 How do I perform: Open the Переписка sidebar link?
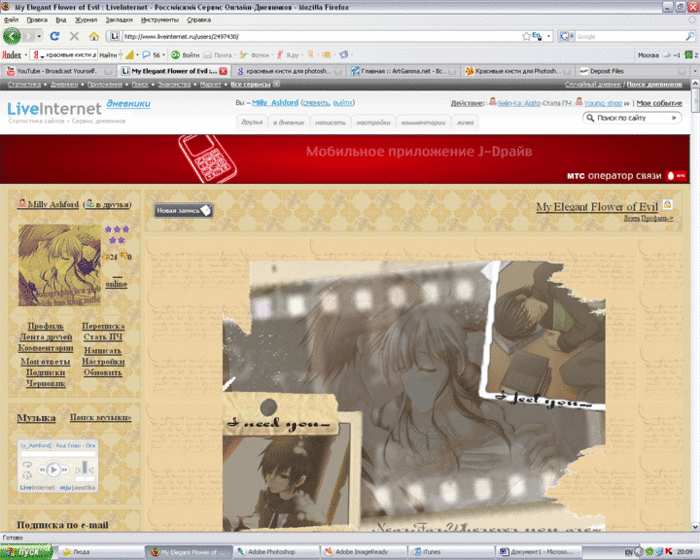[103, 326]
